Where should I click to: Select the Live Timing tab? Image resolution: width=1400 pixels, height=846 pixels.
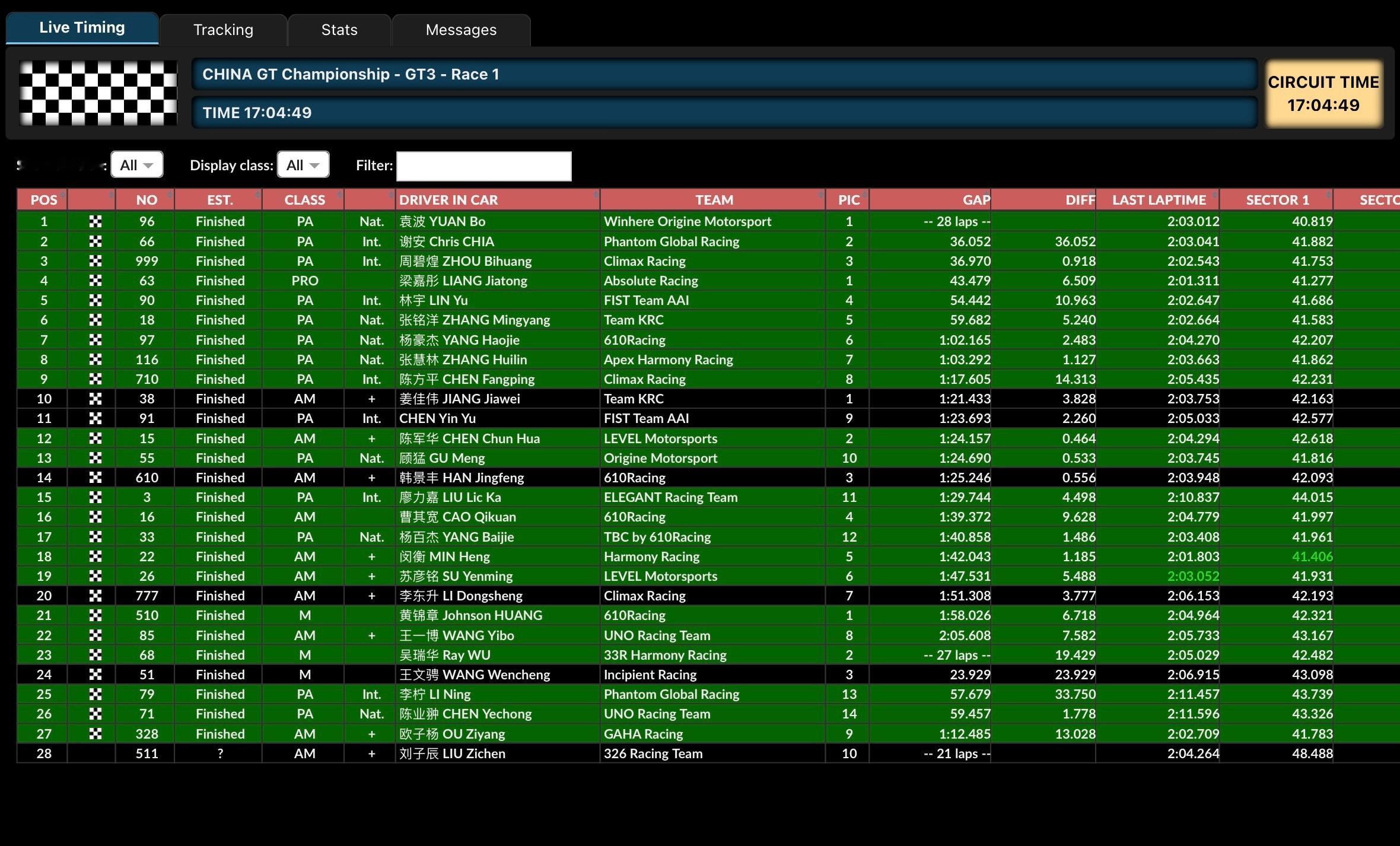coord(82,28)
